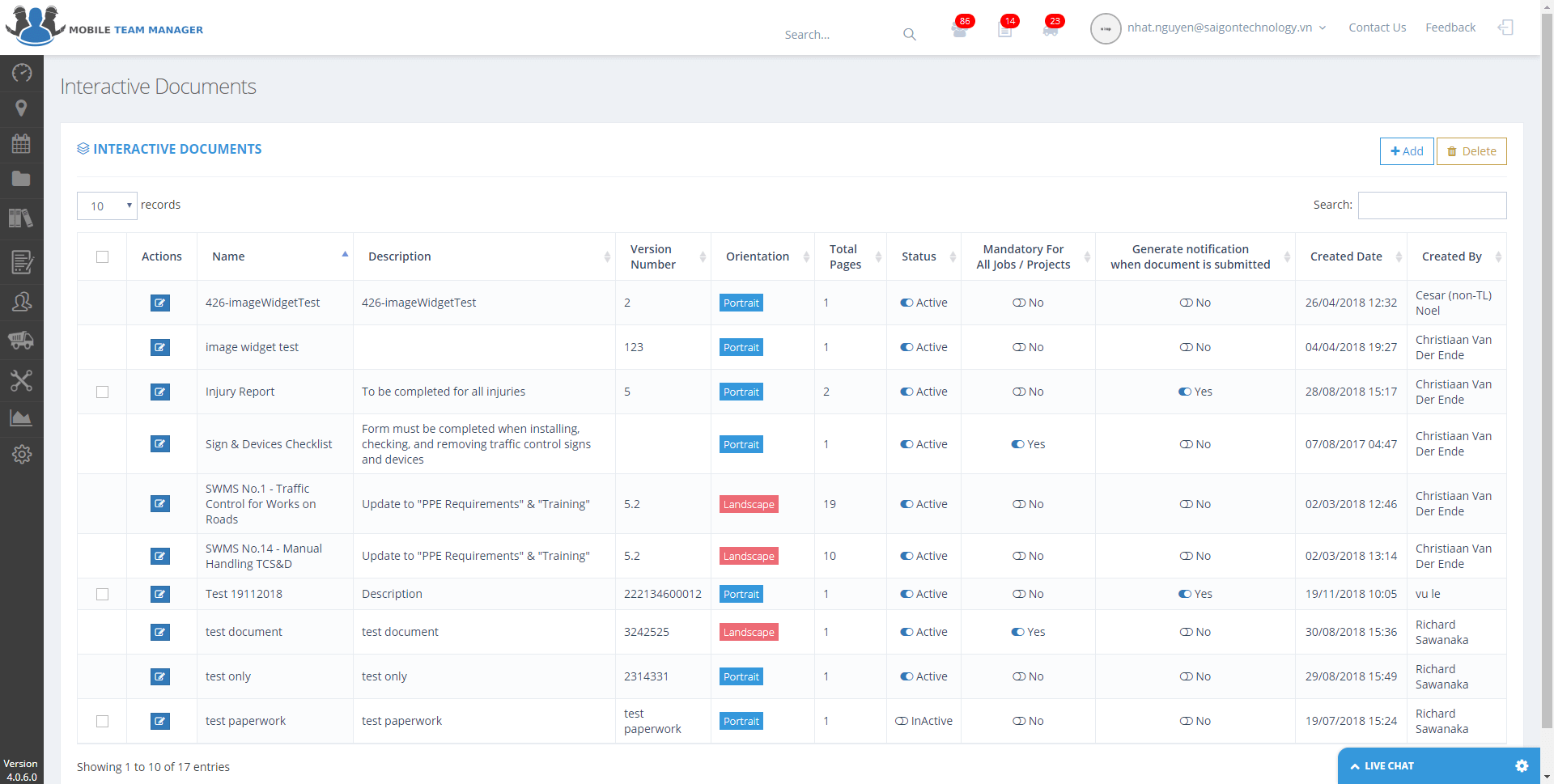Select the Test 19112018 row checkbox
This screenshot has height=784, width=1554.
tap(102, 594)
